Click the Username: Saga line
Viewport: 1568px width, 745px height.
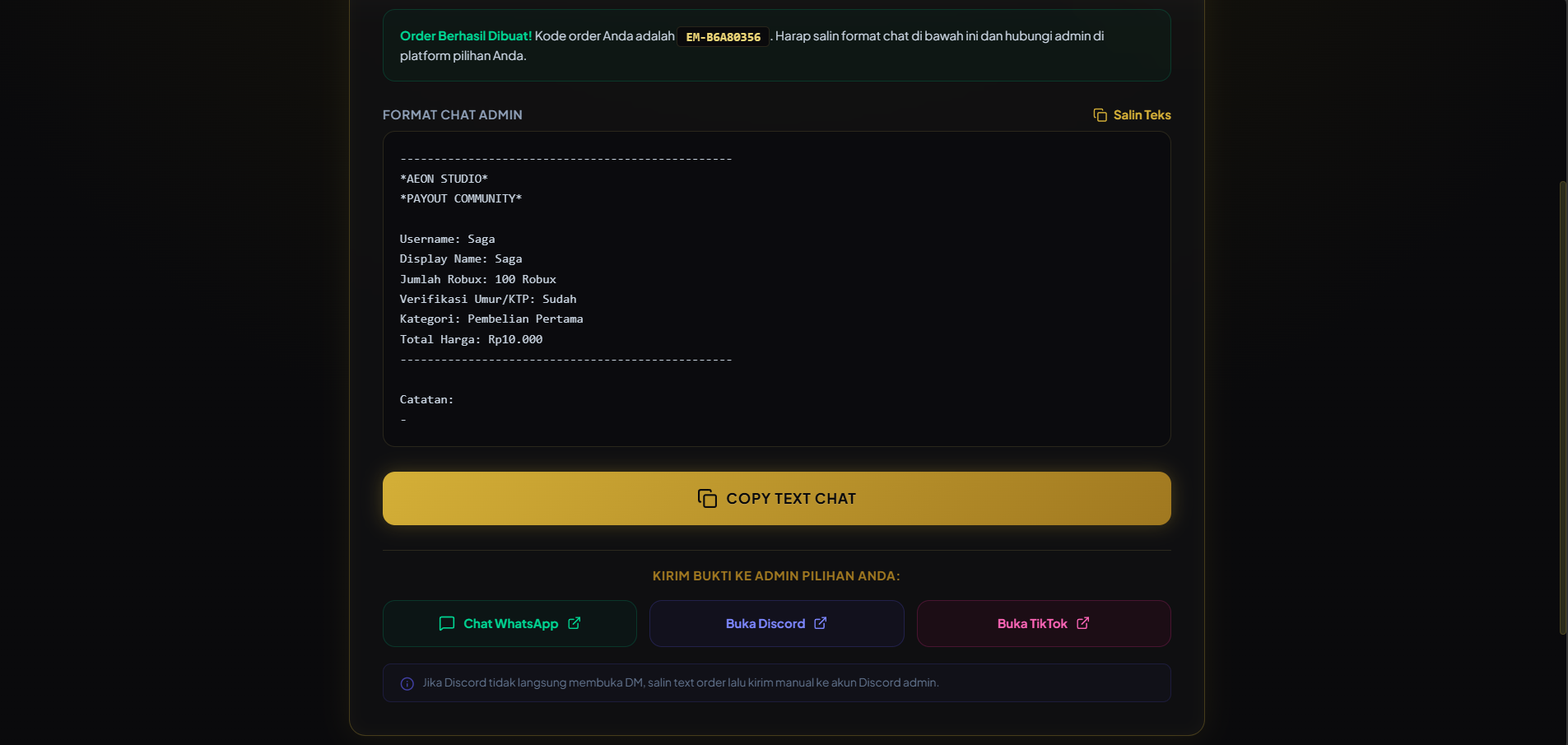pos(447,239)
